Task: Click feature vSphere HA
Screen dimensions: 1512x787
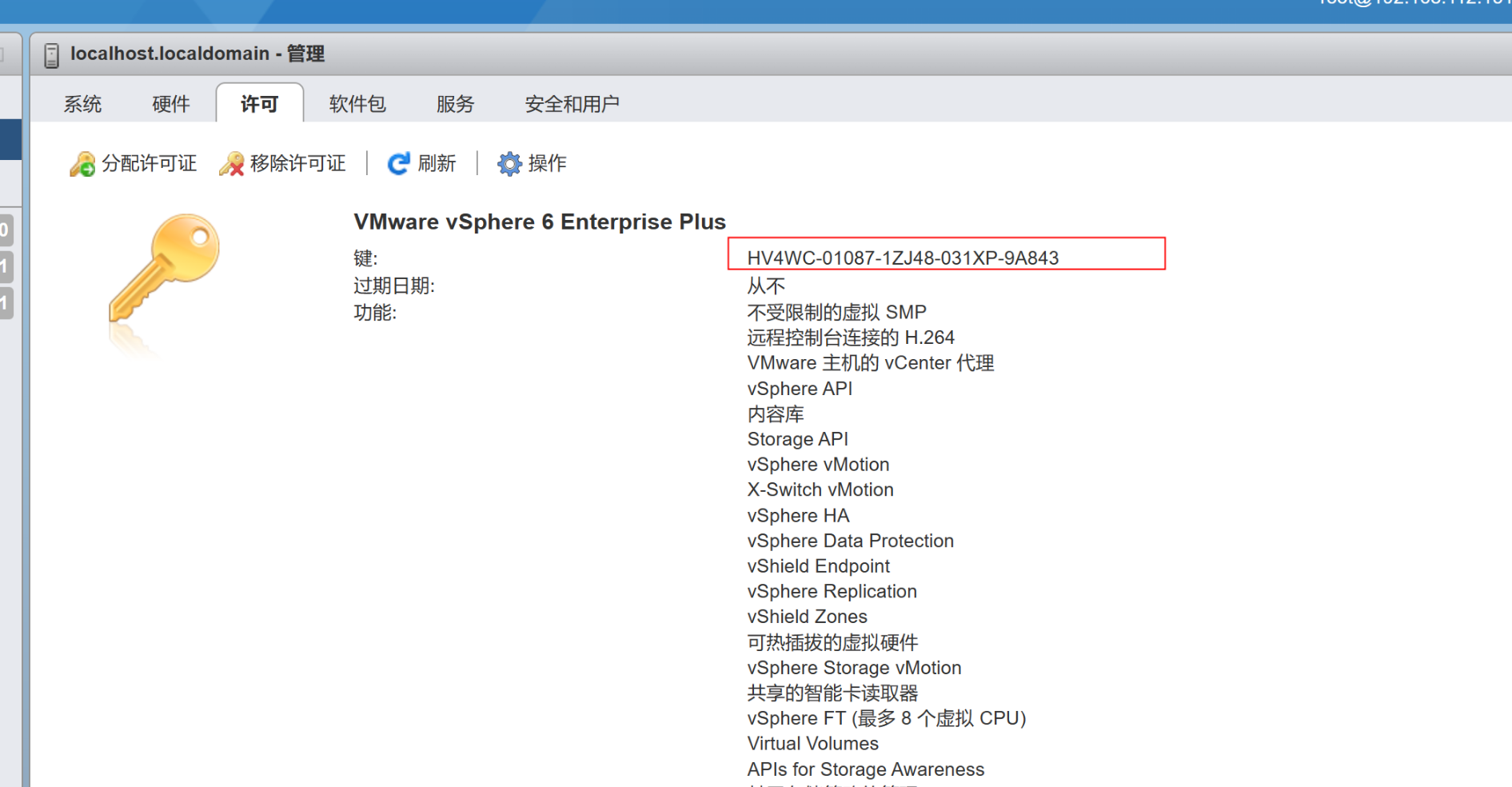Action: point(798,516)
